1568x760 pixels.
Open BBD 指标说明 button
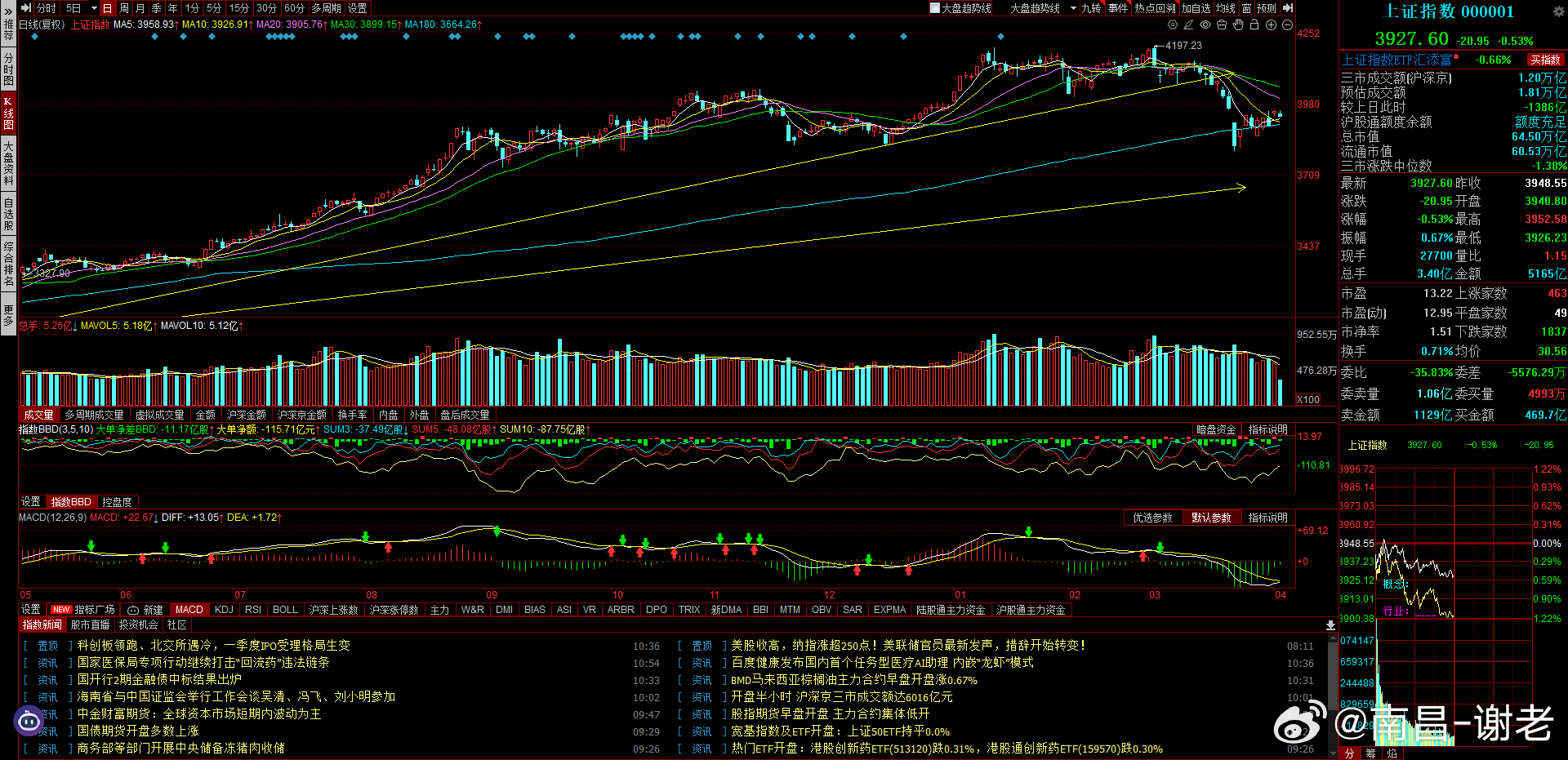point(1267,429)
